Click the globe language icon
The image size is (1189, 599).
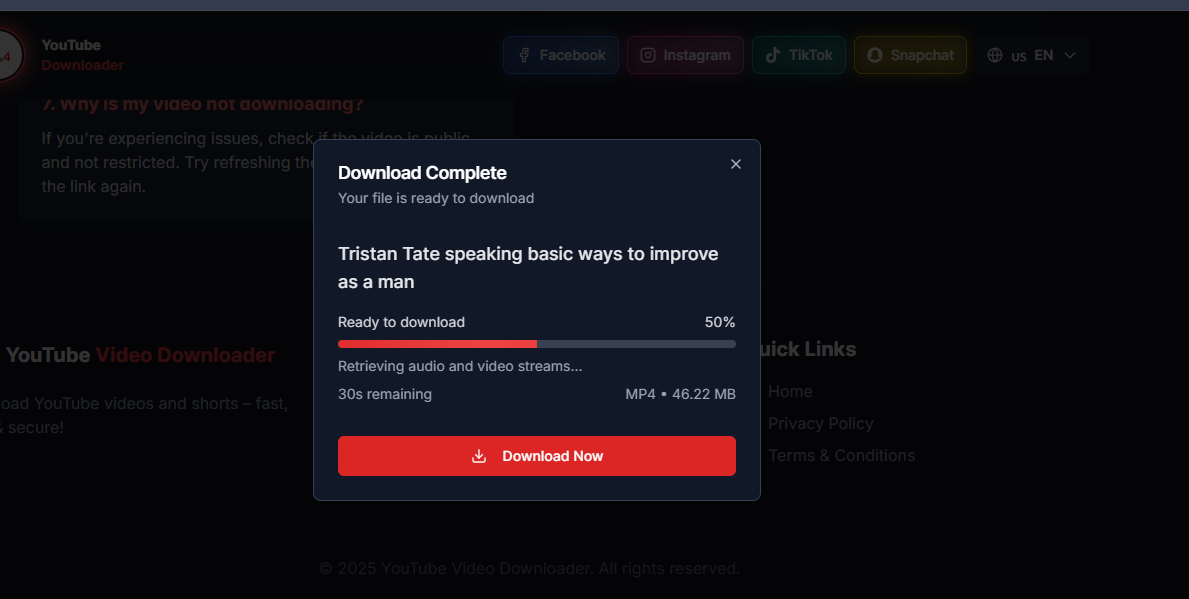click(995, 55)
